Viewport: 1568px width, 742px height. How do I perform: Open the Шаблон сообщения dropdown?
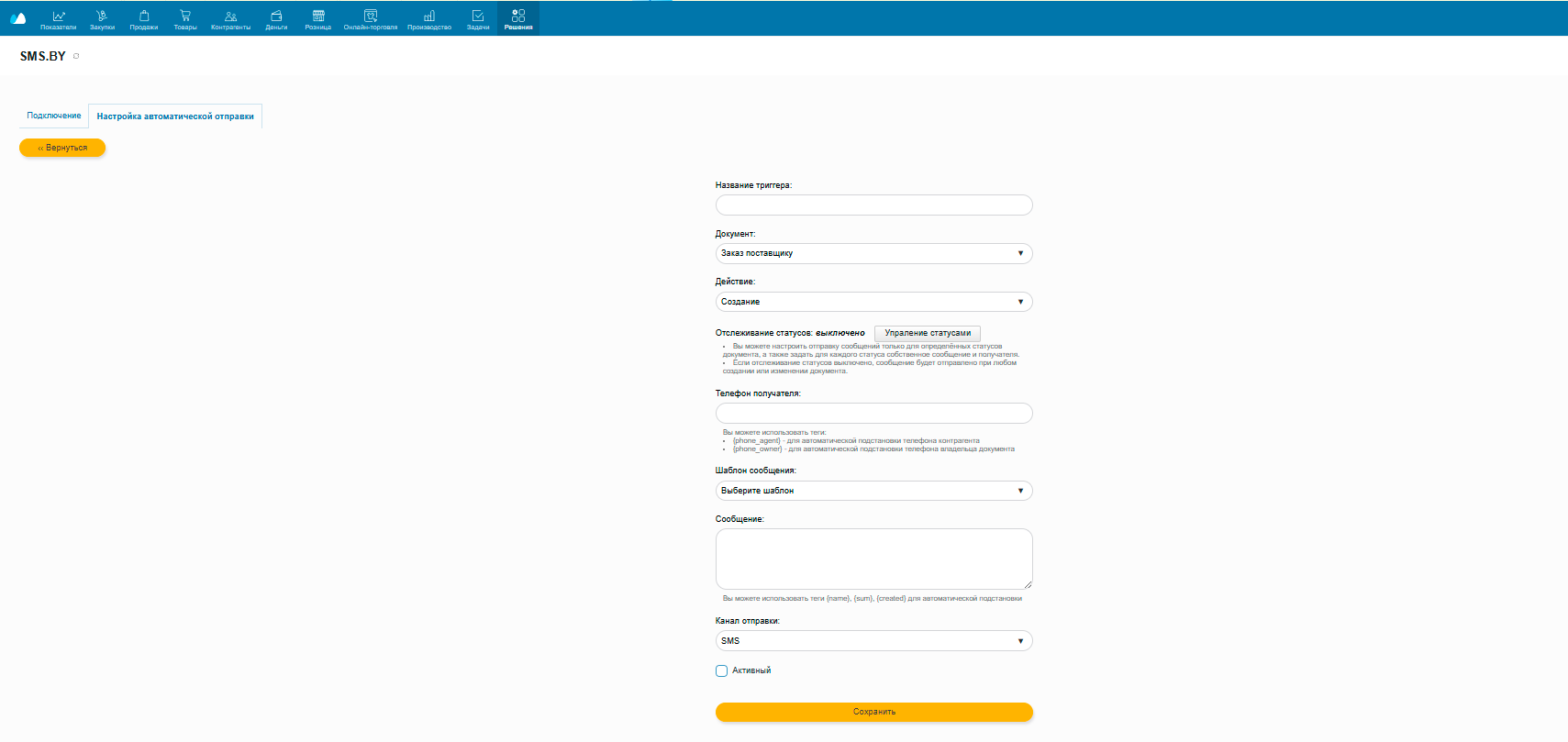[x=873, y=491]
